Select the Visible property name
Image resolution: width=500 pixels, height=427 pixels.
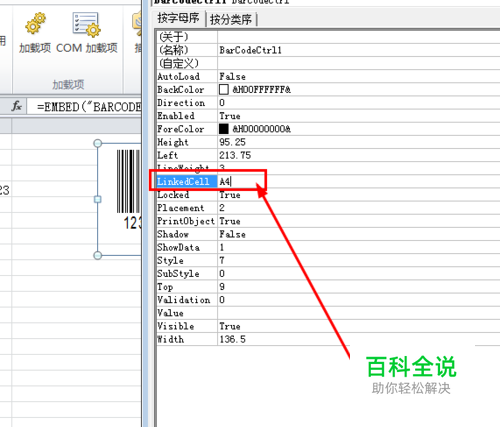pos(176,326)
